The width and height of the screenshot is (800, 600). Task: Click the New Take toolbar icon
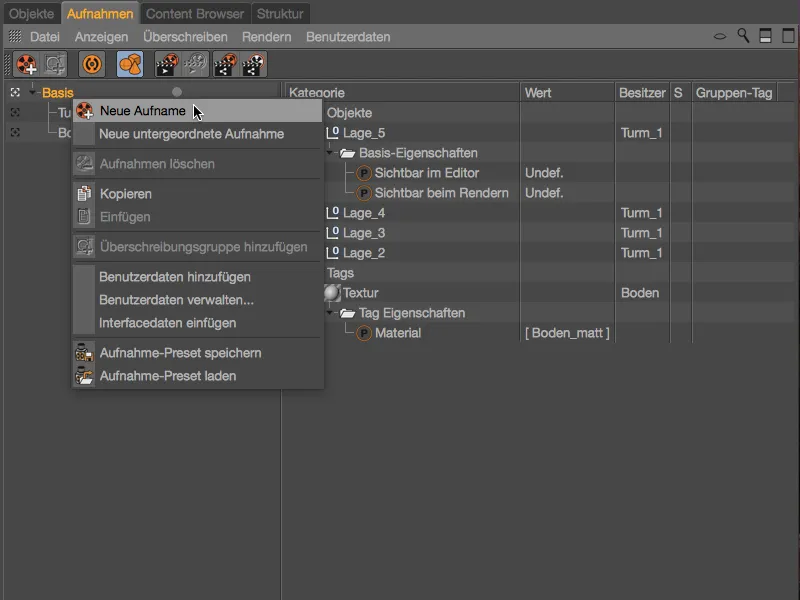coord(27,64)
